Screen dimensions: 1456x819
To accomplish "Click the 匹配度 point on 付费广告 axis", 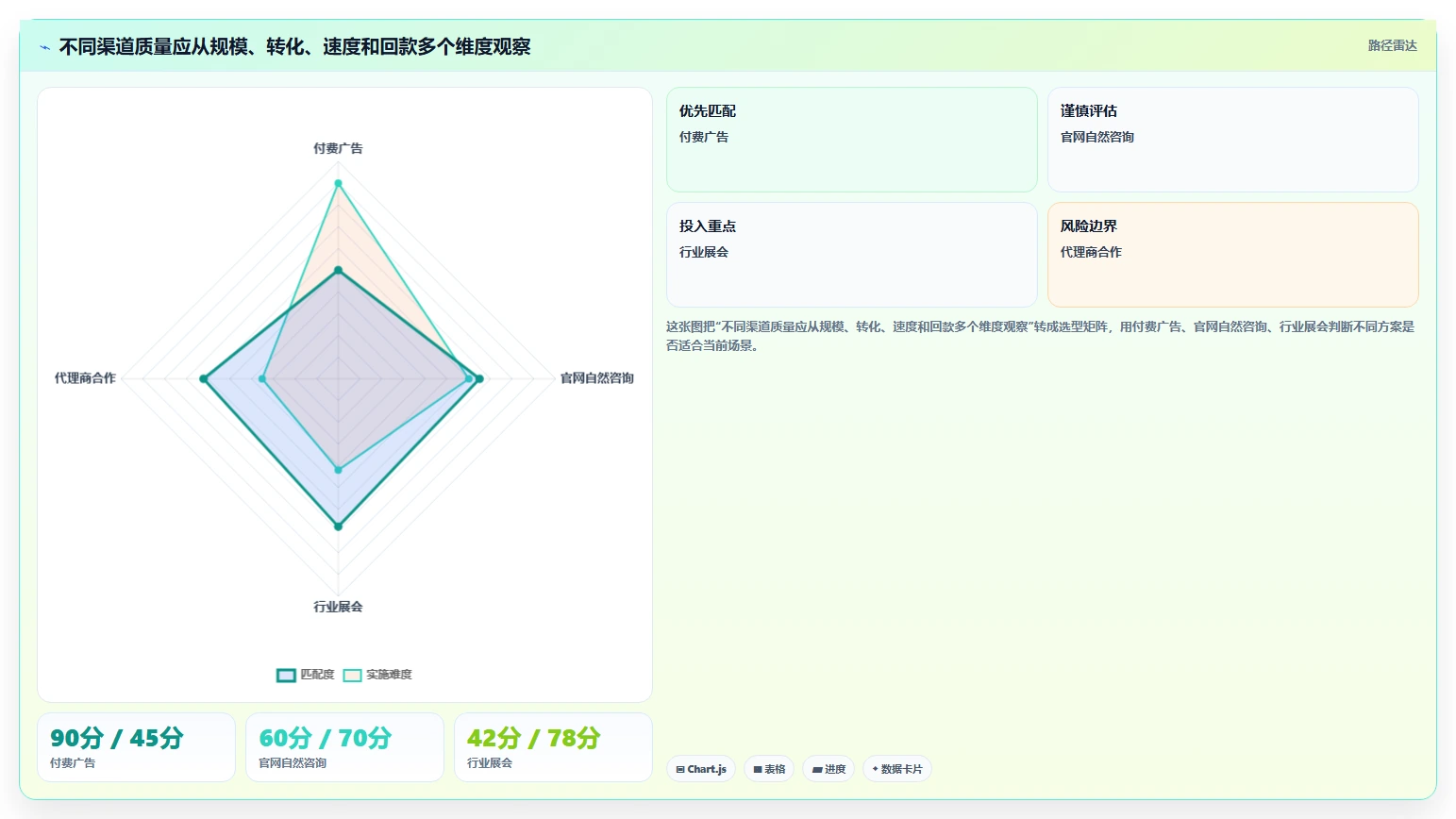I will point(338,270).
